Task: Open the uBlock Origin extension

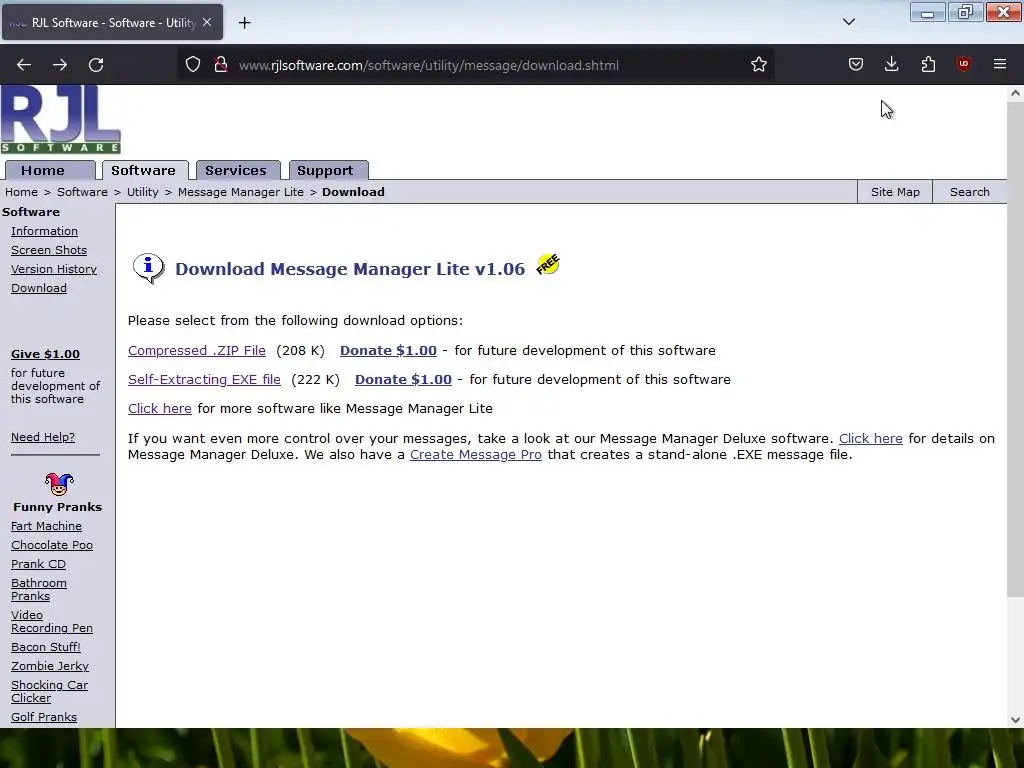Action: point(963,65)
